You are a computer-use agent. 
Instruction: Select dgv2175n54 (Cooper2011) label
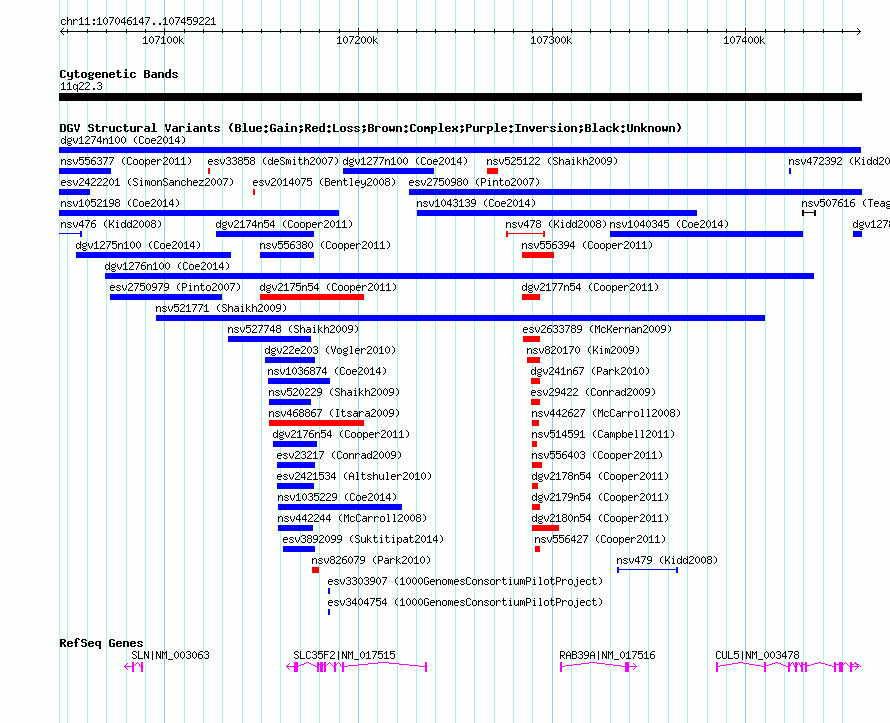329,287
